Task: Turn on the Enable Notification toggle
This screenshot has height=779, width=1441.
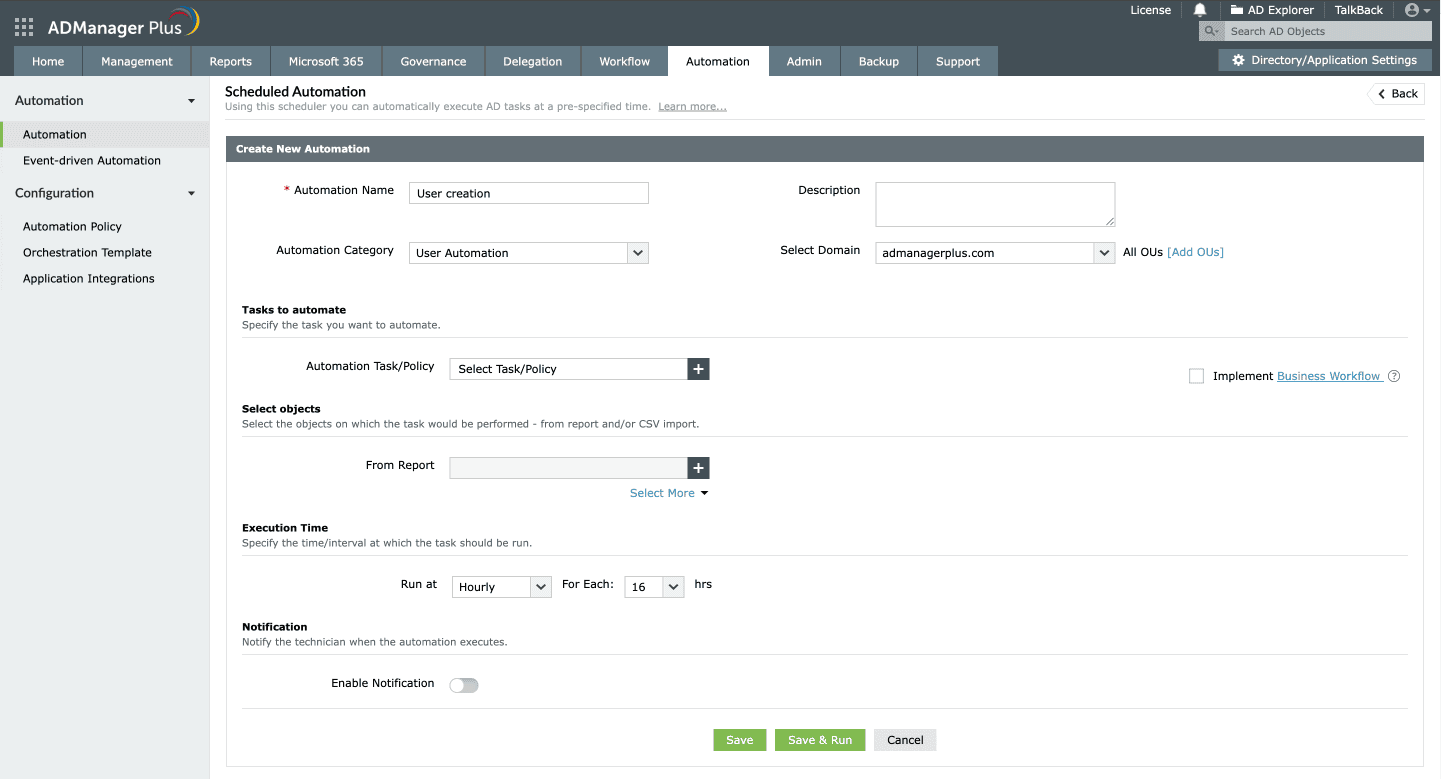Action: pos(463,684)
